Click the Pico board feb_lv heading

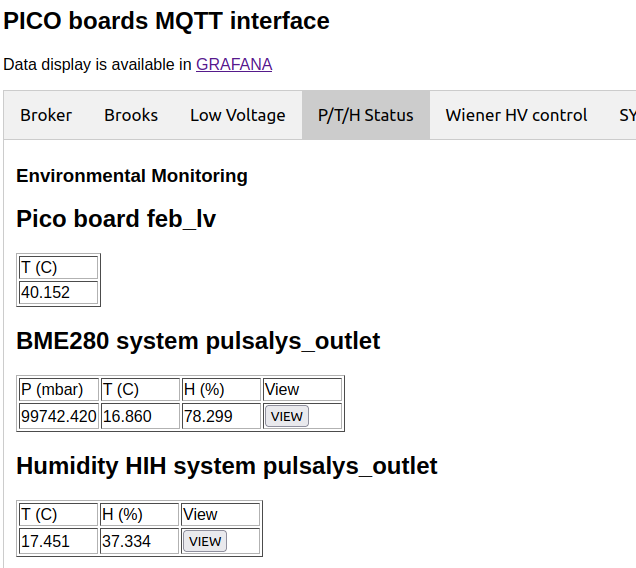(x=116, y=218)
